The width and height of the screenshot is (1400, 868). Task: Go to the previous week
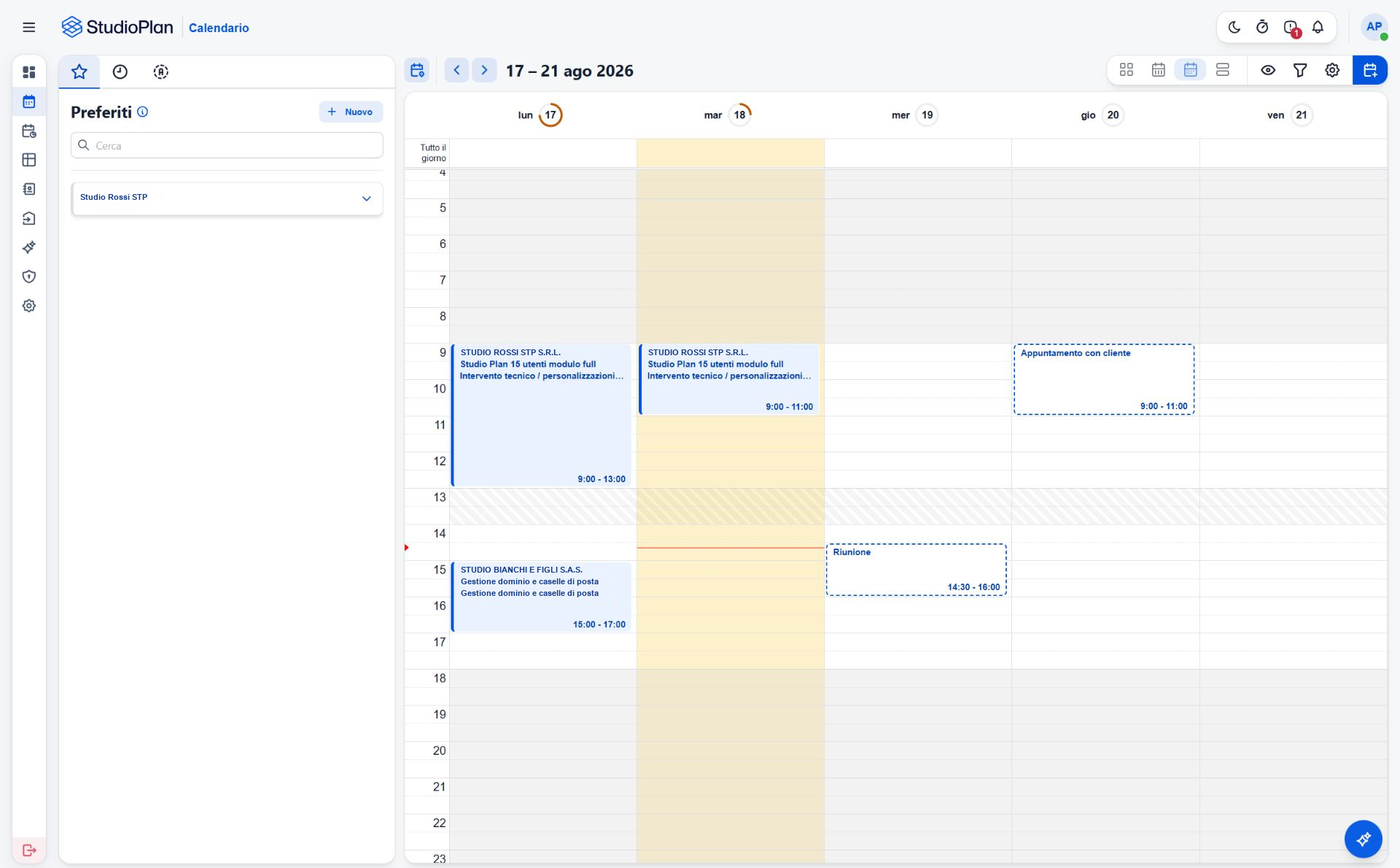tap(456, 70)
